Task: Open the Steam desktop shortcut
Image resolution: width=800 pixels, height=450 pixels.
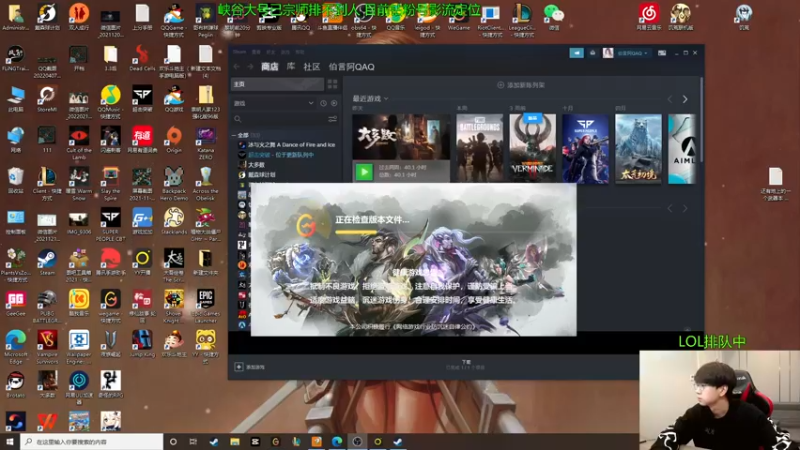Action: click(47, 263)
